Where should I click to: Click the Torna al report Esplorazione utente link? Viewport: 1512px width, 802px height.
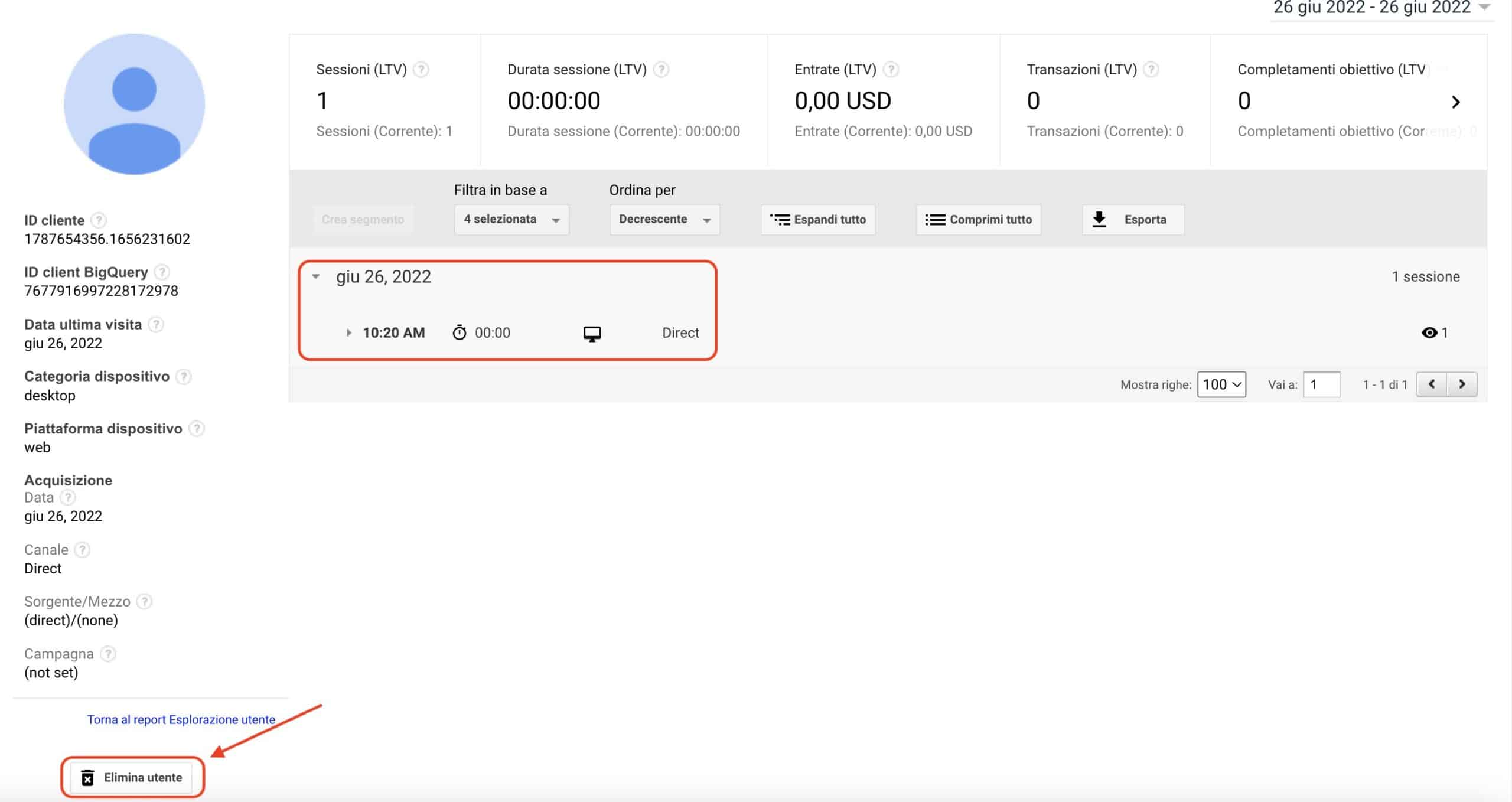tap(181, 719)
